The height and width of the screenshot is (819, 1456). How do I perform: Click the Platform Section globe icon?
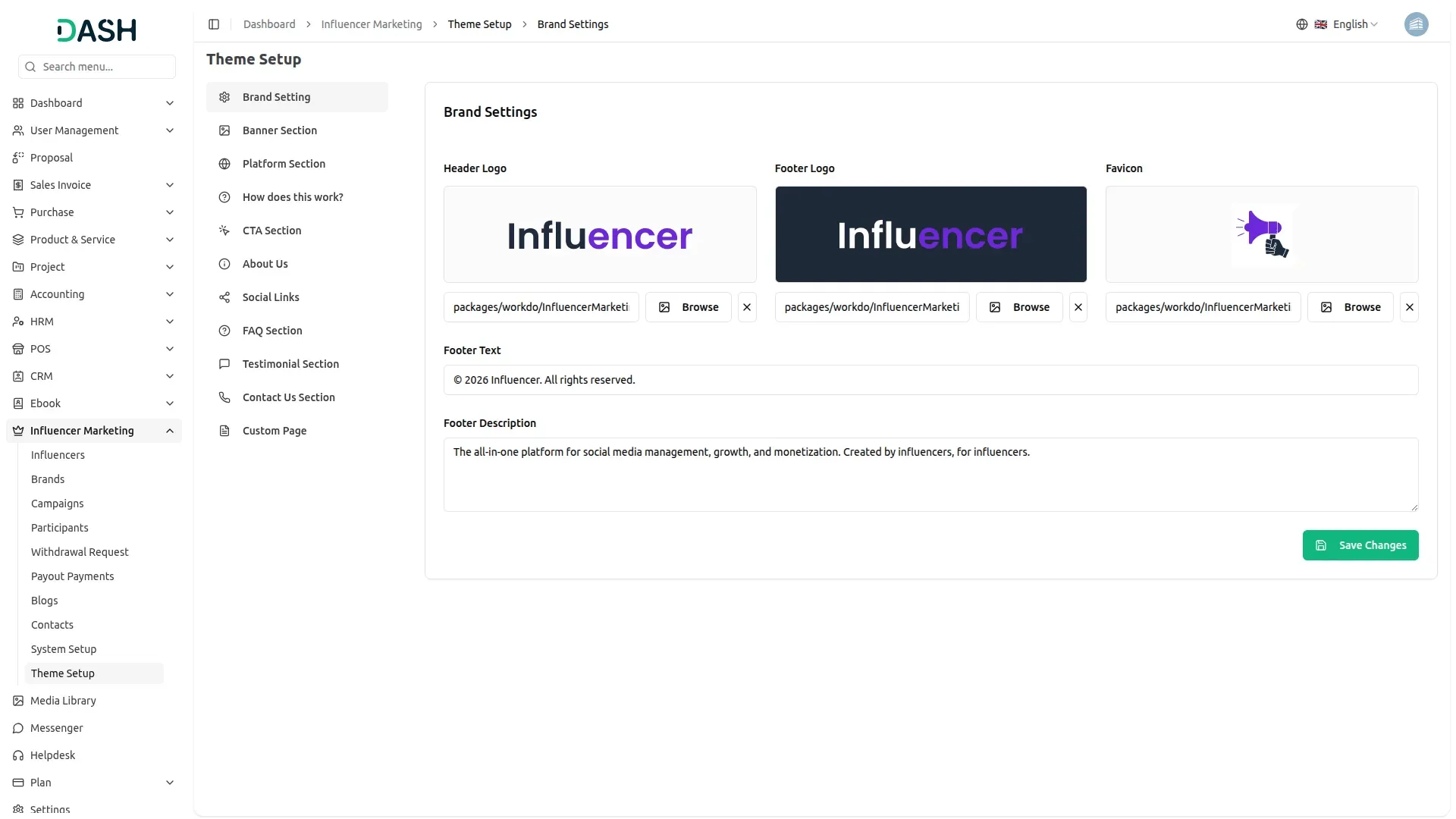coord(224,163)
